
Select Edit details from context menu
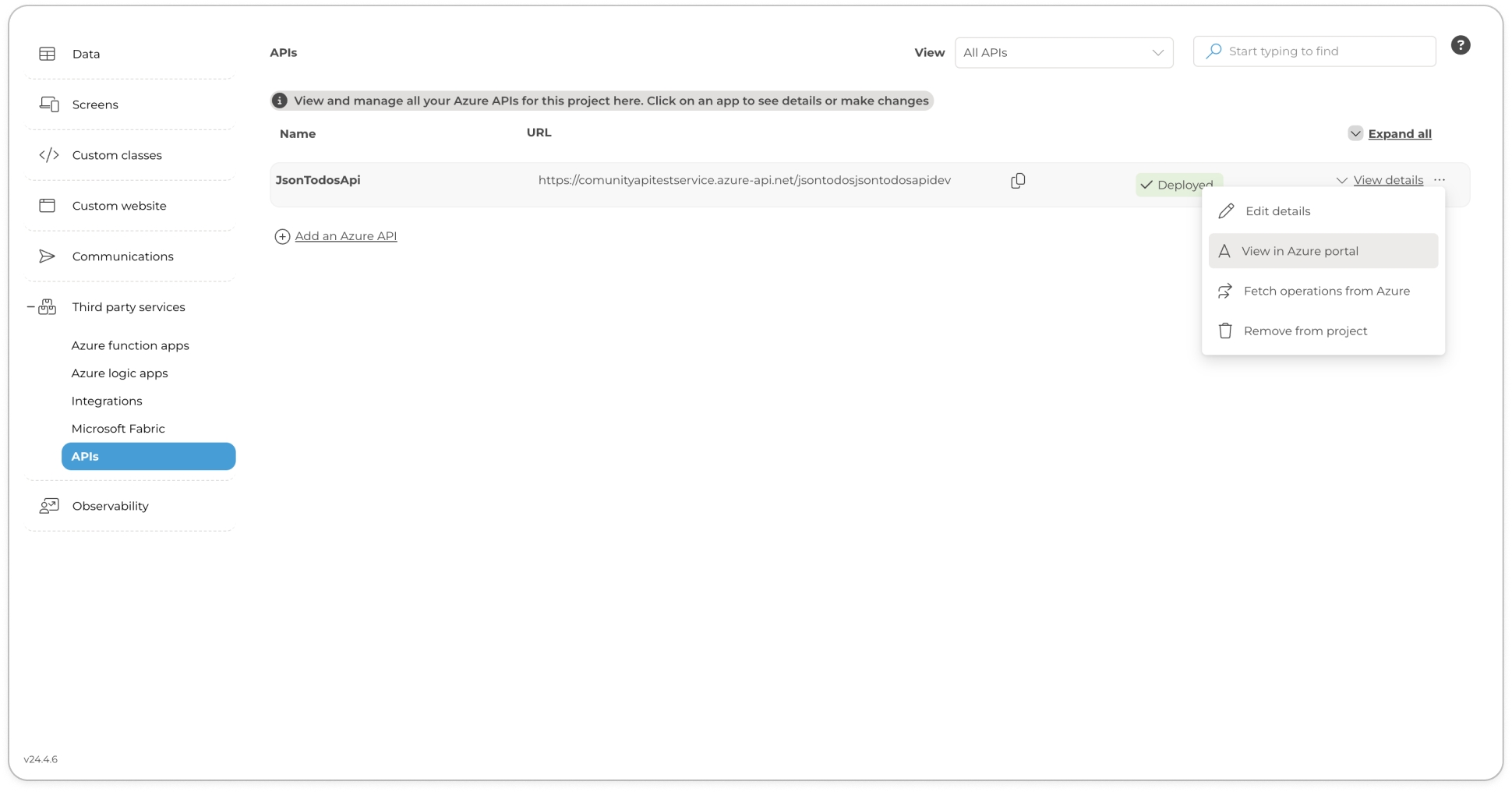(1277, 211)
